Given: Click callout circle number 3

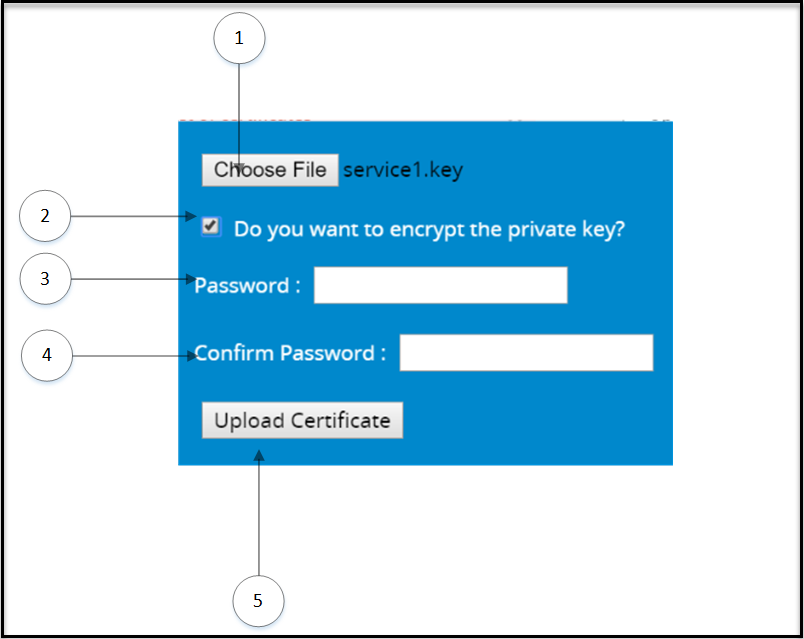Looking at the screenshot, I should coord(45,280).
